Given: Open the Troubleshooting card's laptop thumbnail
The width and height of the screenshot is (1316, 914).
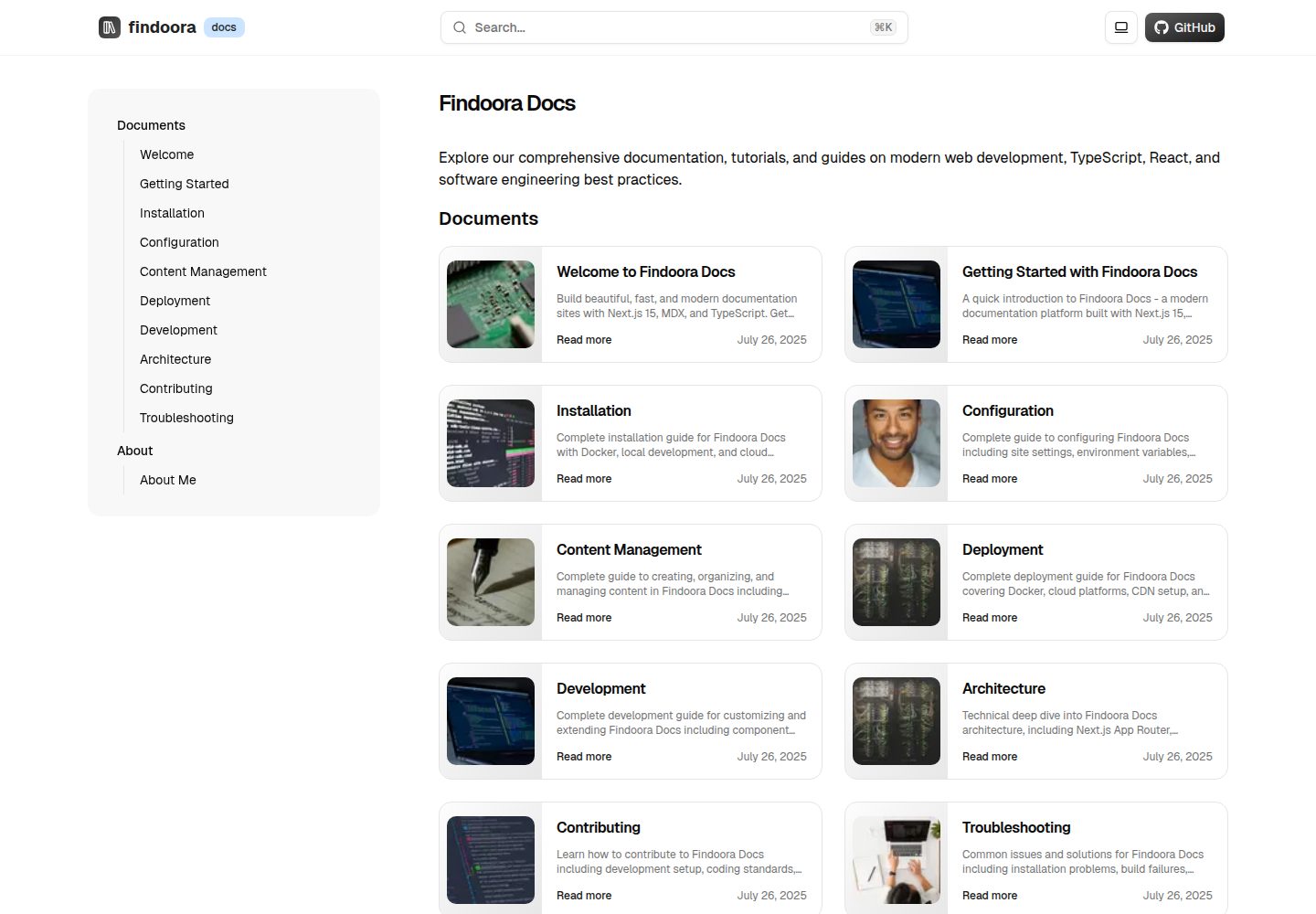Looking at the screenshot, I should (x=897, y=860).
